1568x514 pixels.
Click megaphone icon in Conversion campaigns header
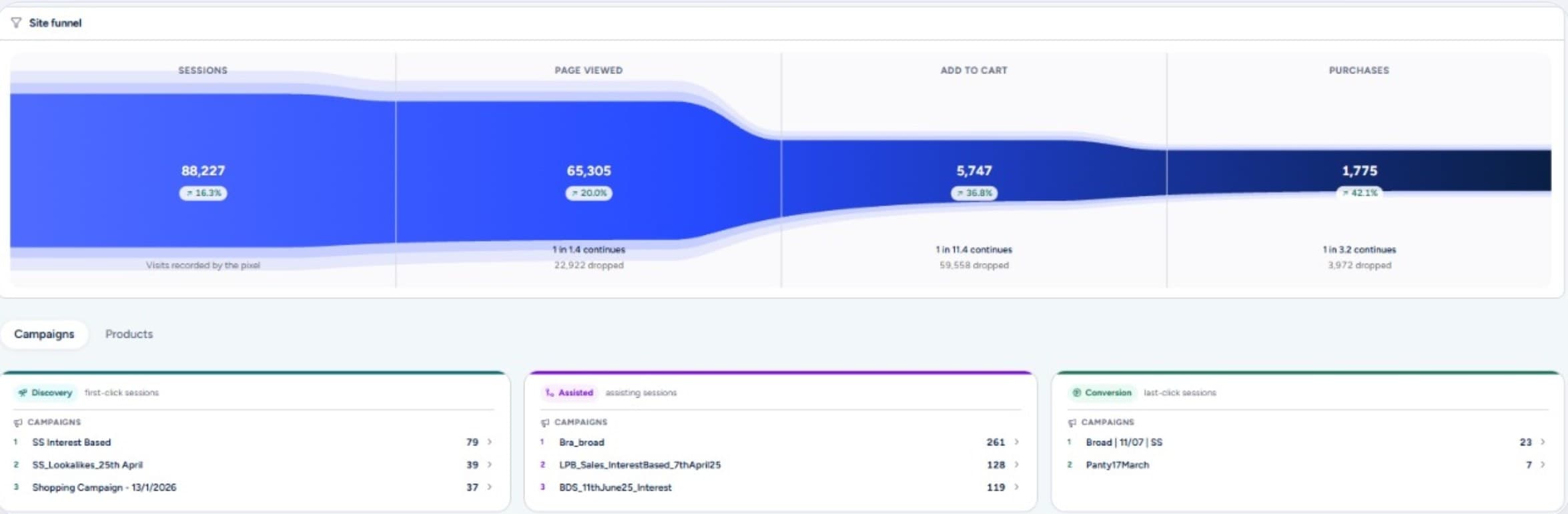(x=1072, y=423)
